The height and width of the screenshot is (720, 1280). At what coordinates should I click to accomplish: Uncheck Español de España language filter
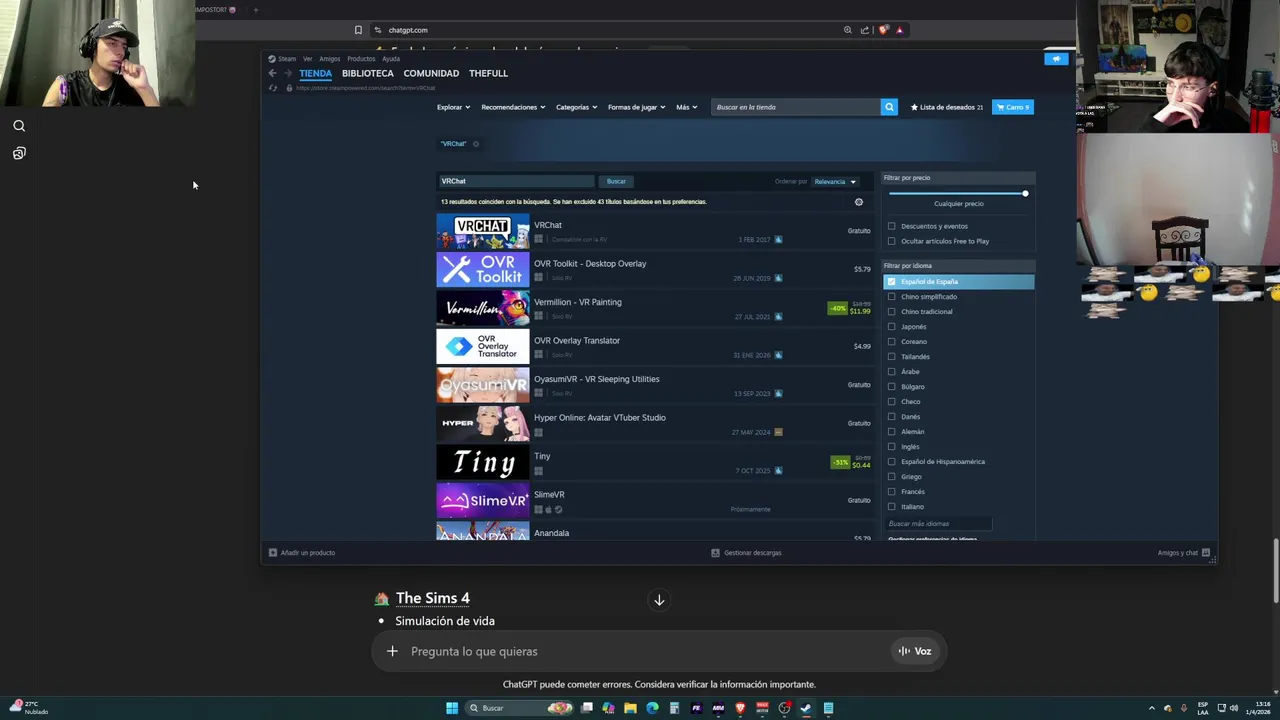click(x=892, y=282)
